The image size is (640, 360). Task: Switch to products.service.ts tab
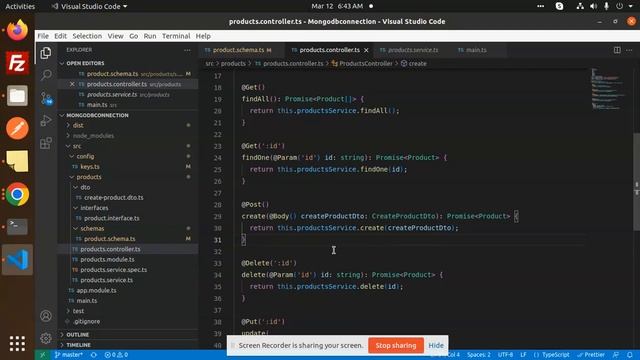coord(413,50)
